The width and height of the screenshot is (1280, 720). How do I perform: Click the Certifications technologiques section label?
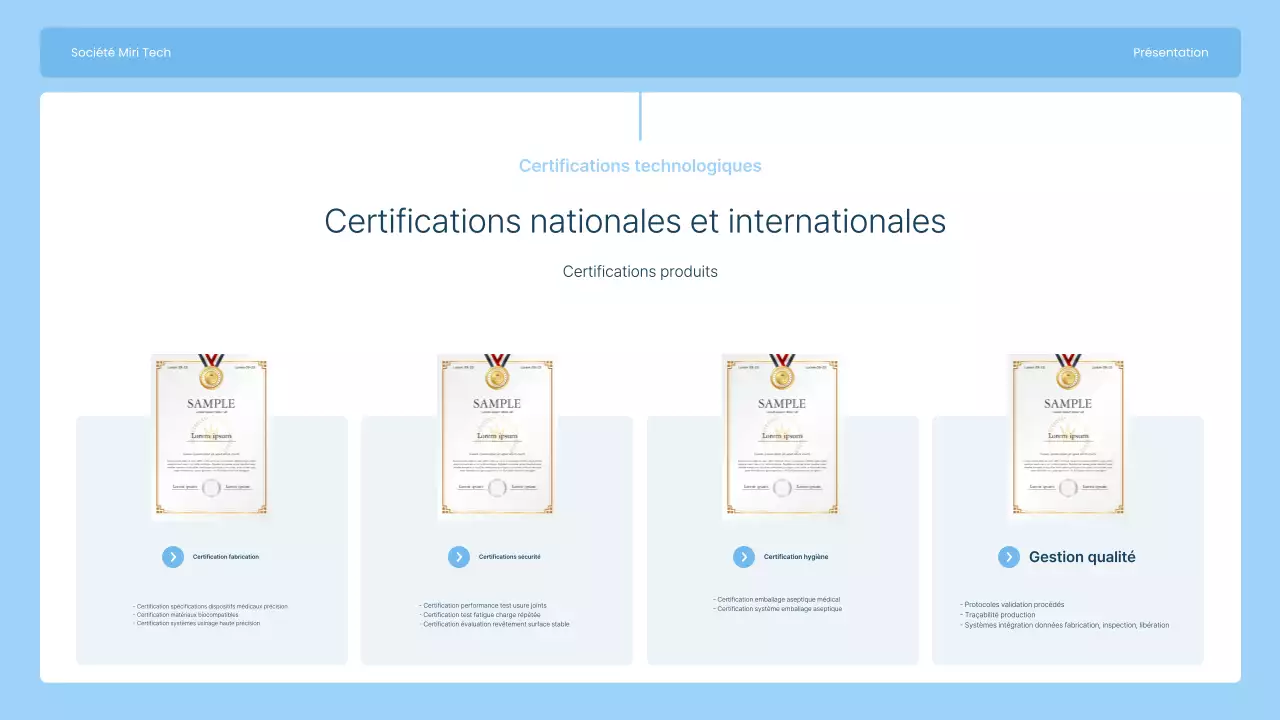pyautogui.click(x=640, y=166)
